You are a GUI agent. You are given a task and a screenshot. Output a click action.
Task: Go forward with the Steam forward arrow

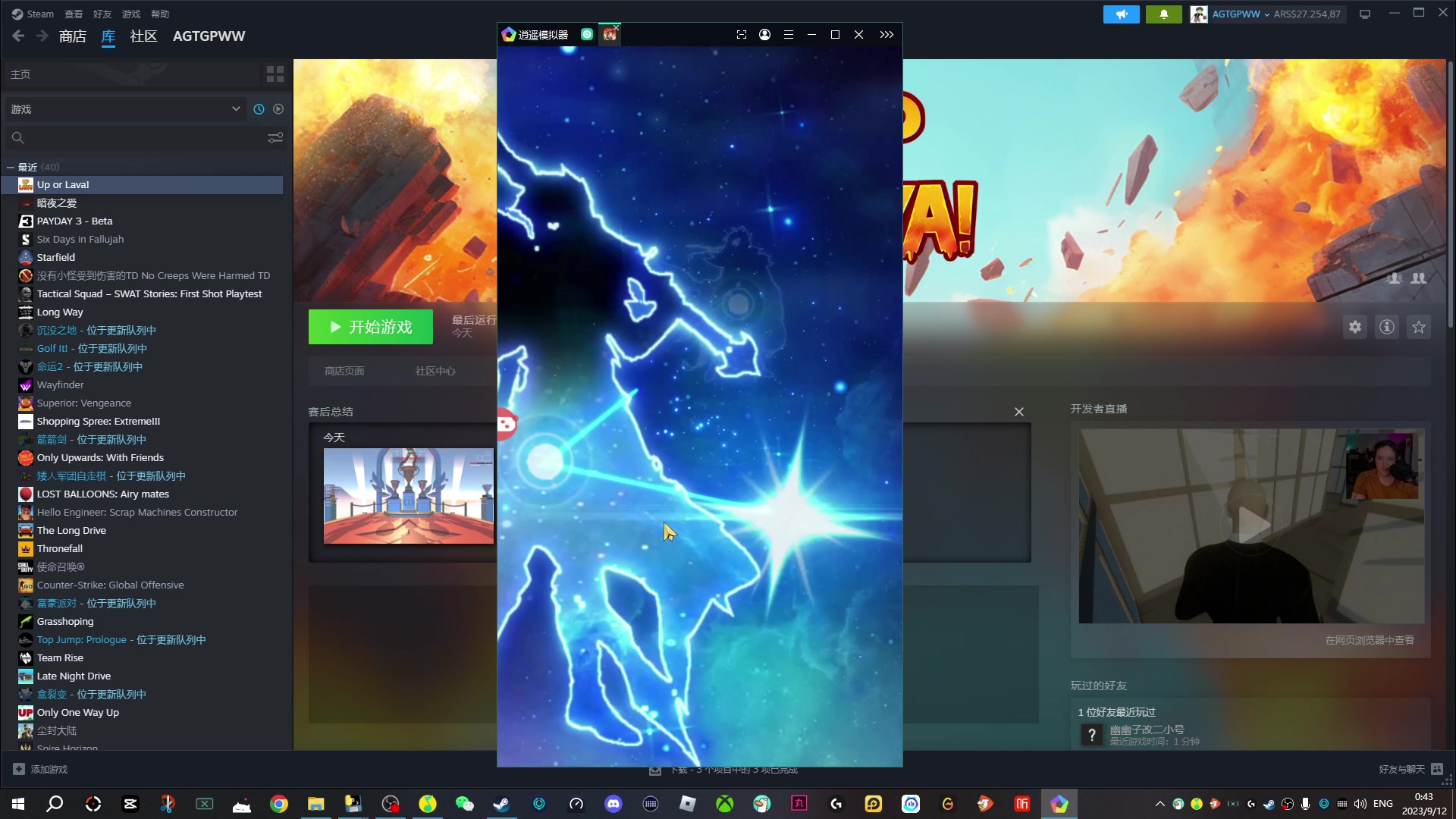click(x=42, y=36)
